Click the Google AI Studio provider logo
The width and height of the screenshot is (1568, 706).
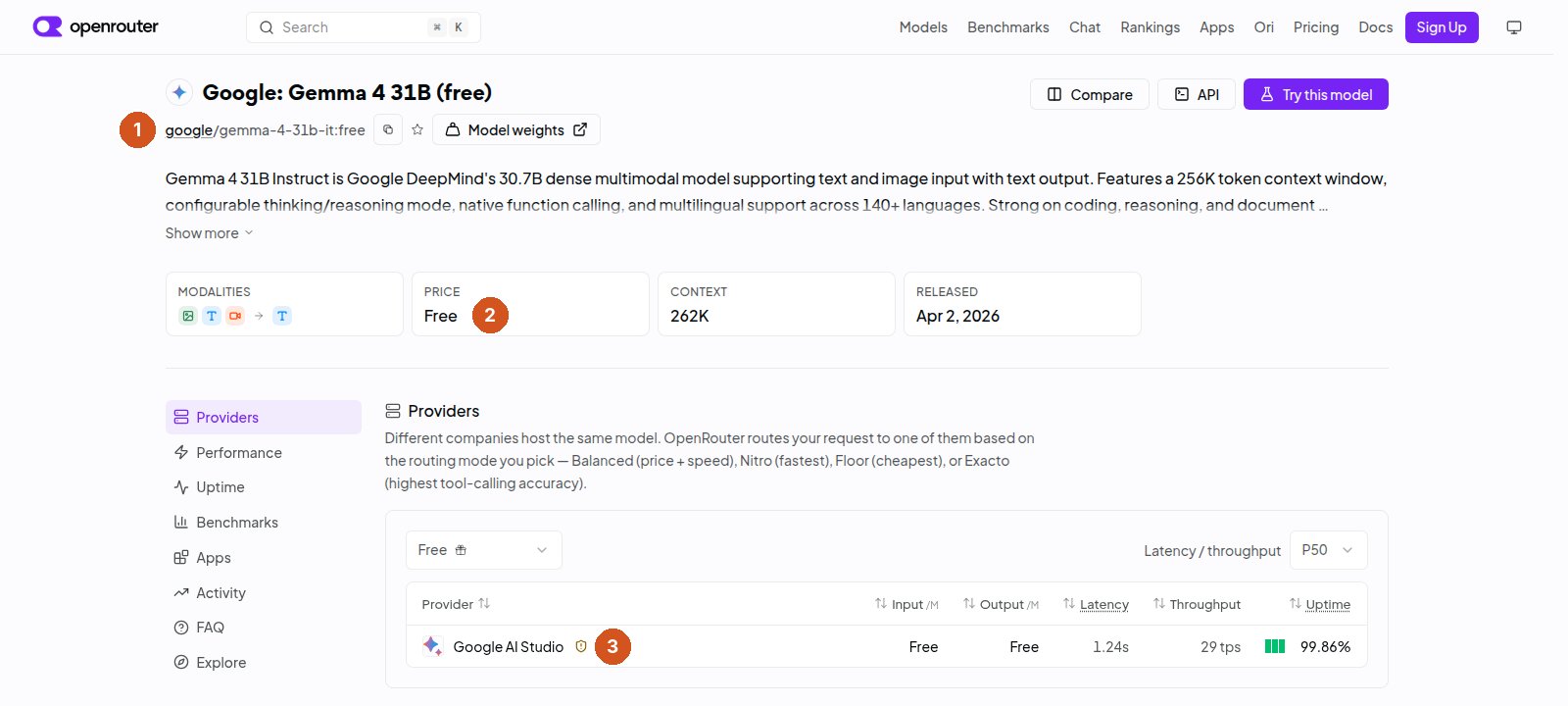tap(432, 645)
